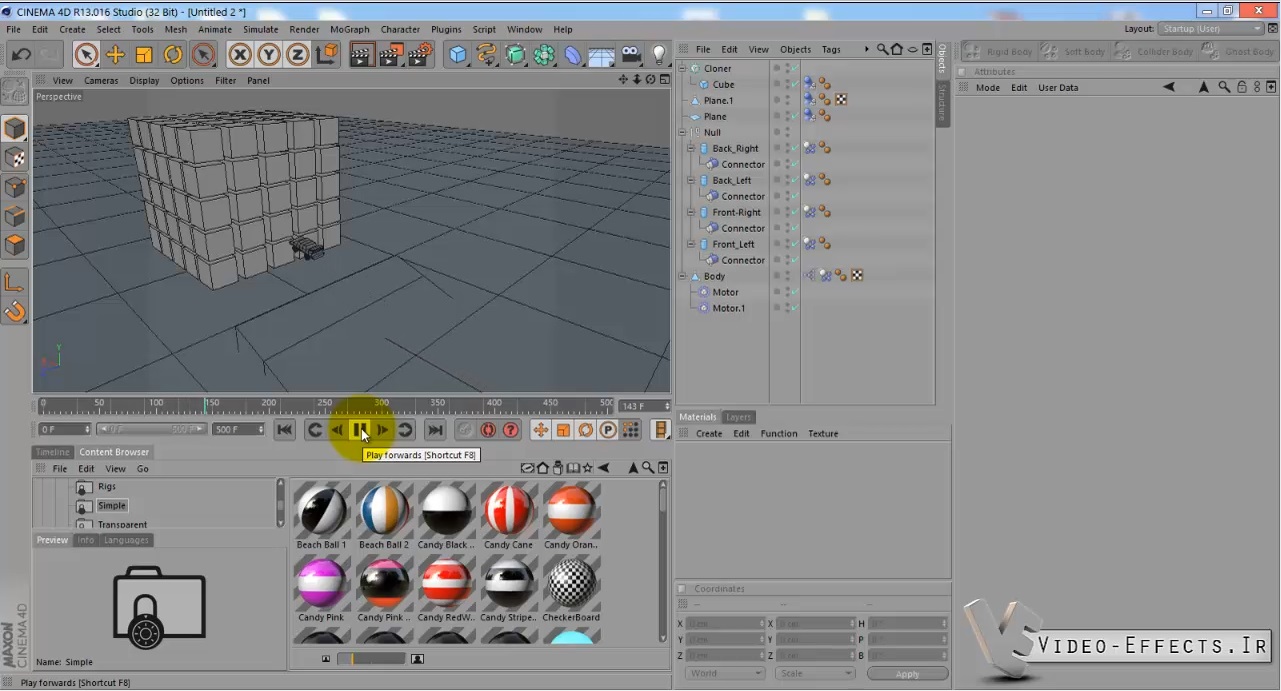
Task: Collapse the Back_Left object tree
Action: [690, 181]
